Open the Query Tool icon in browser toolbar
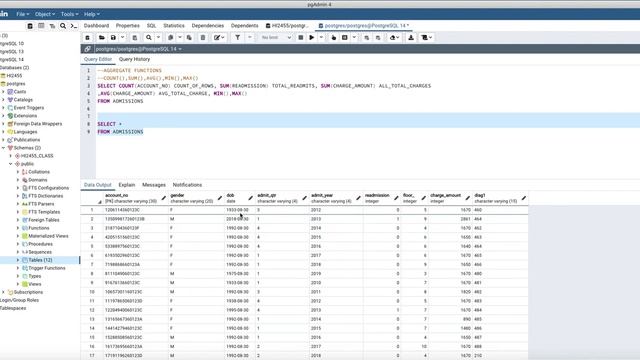The height and width of the screenshot is (360, 640). coord(30,26)
